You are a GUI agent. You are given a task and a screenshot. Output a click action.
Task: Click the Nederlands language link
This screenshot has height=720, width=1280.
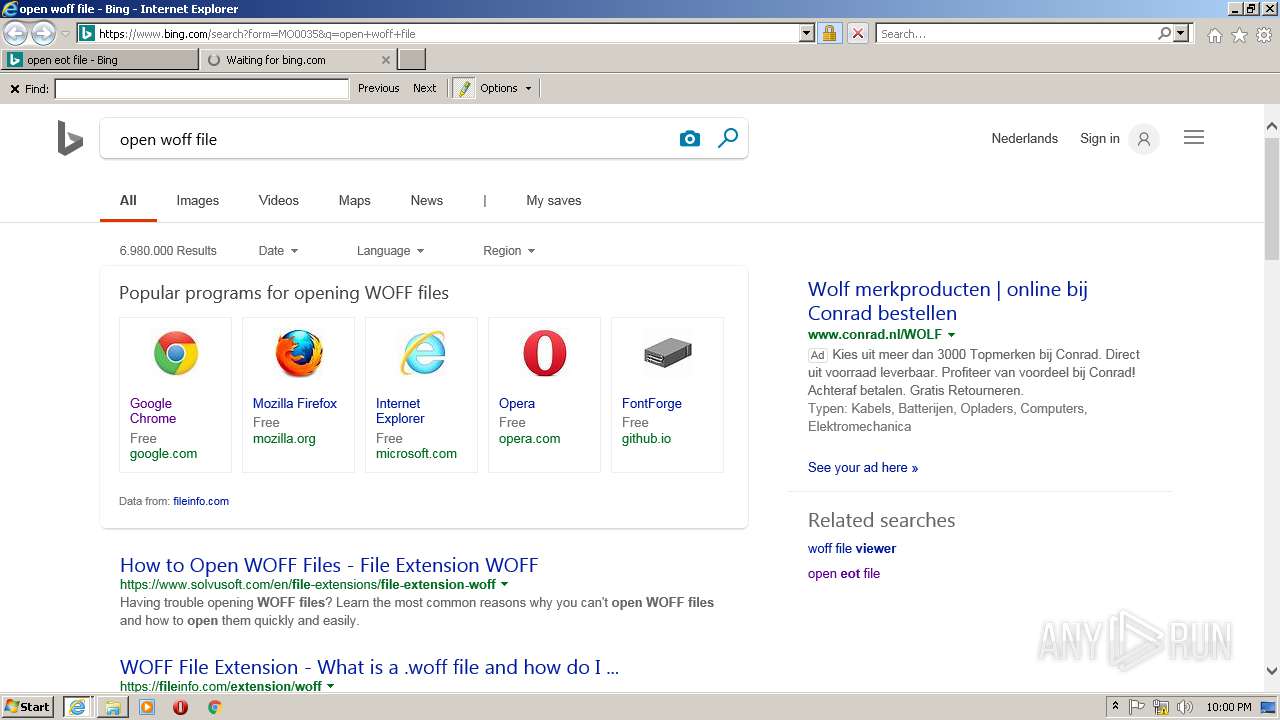[x=1025, y=139]
